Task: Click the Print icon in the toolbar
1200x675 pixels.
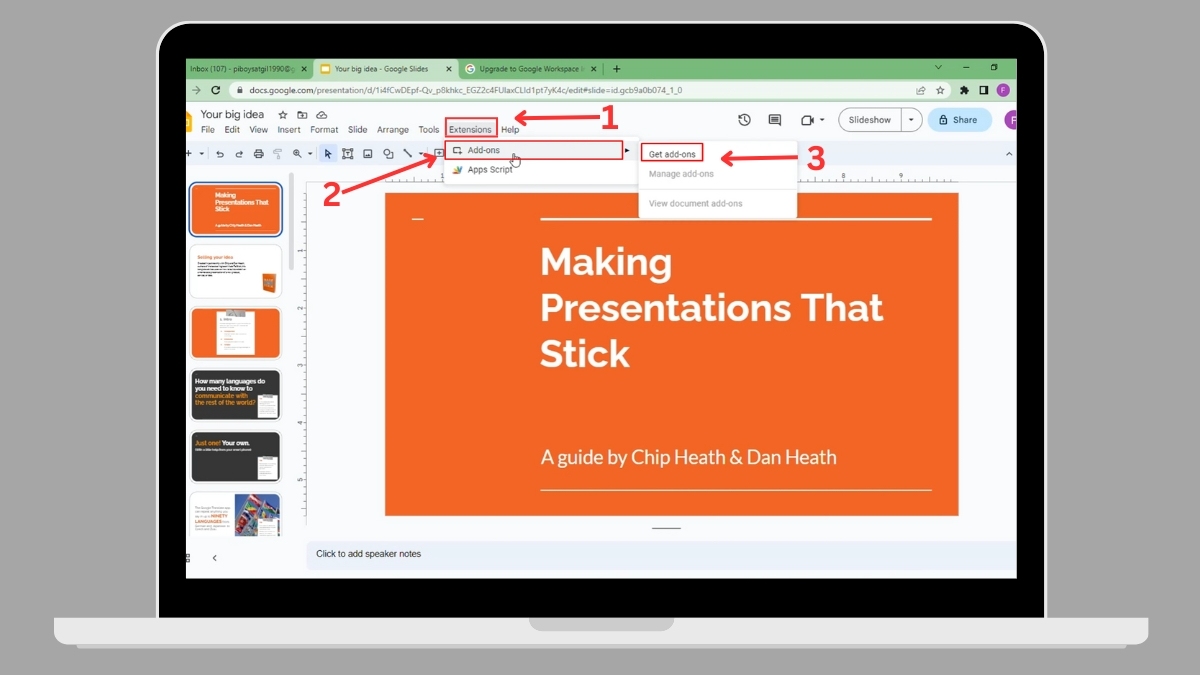Action: point(258,154)
